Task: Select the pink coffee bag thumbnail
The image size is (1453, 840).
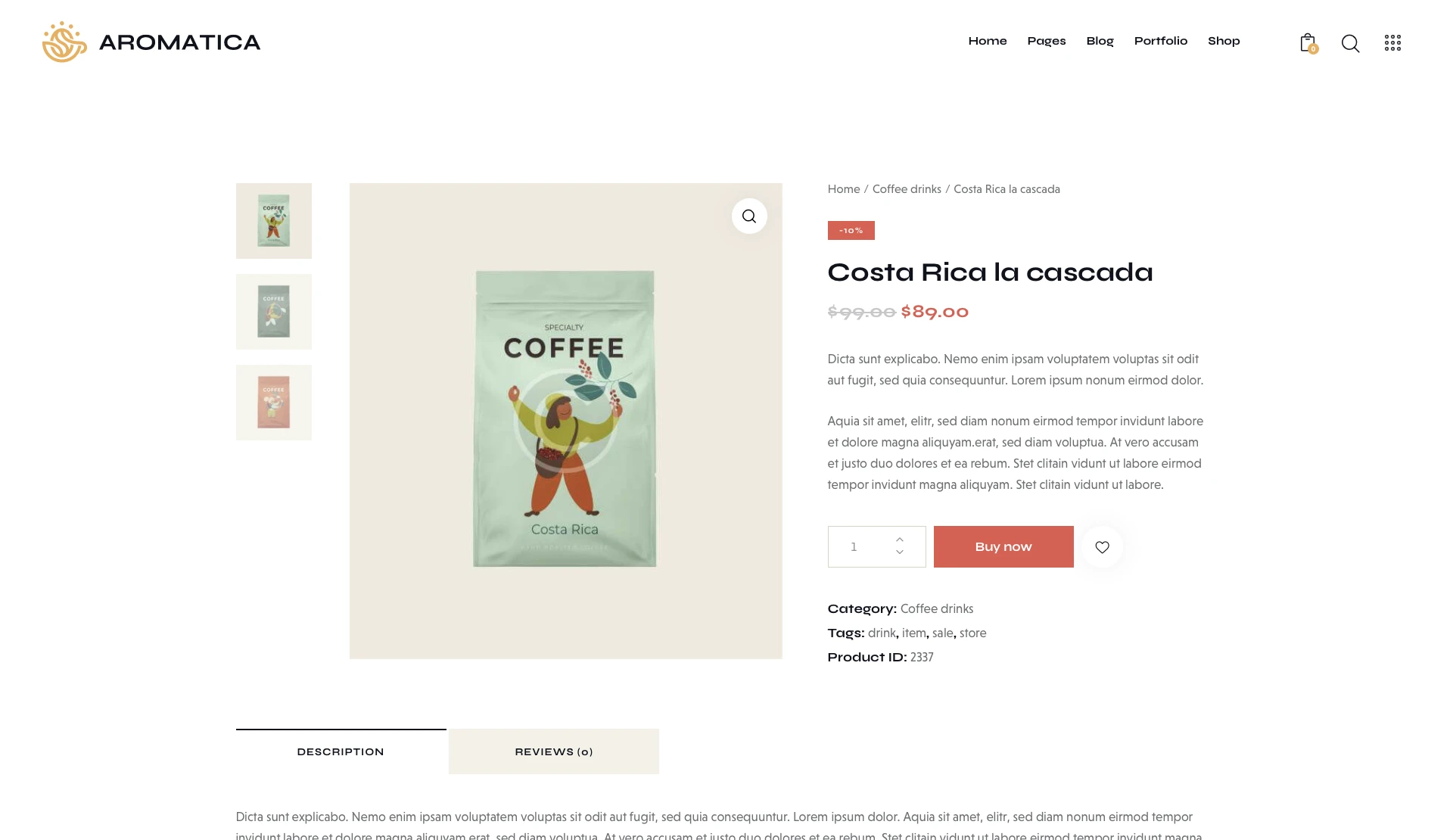Action: [274, 403]
